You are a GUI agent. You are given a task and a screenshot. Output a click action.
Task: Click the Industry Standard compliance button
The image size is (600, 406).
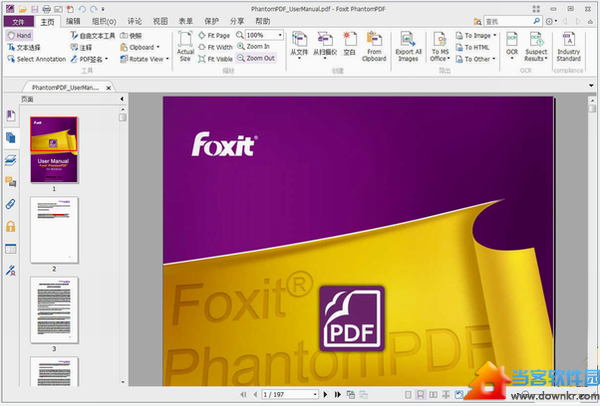(569, 47)
